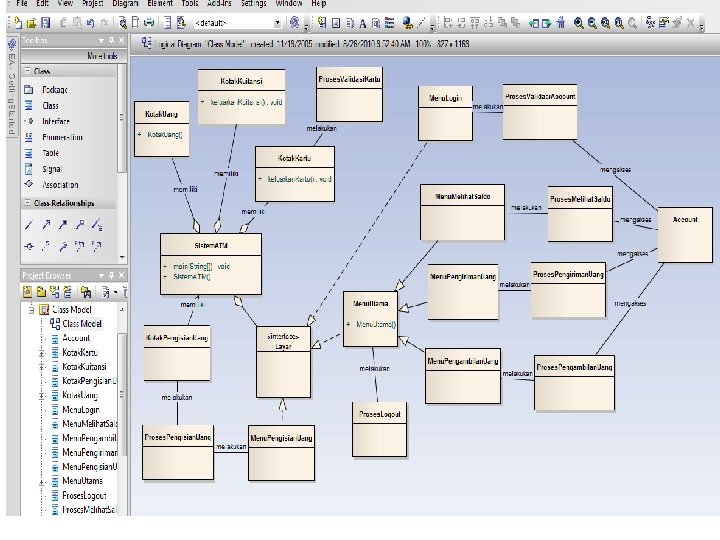Select ProsesLogout in Project Browser
This screenshot has height=540, width=720.
[x=84, y=496]
